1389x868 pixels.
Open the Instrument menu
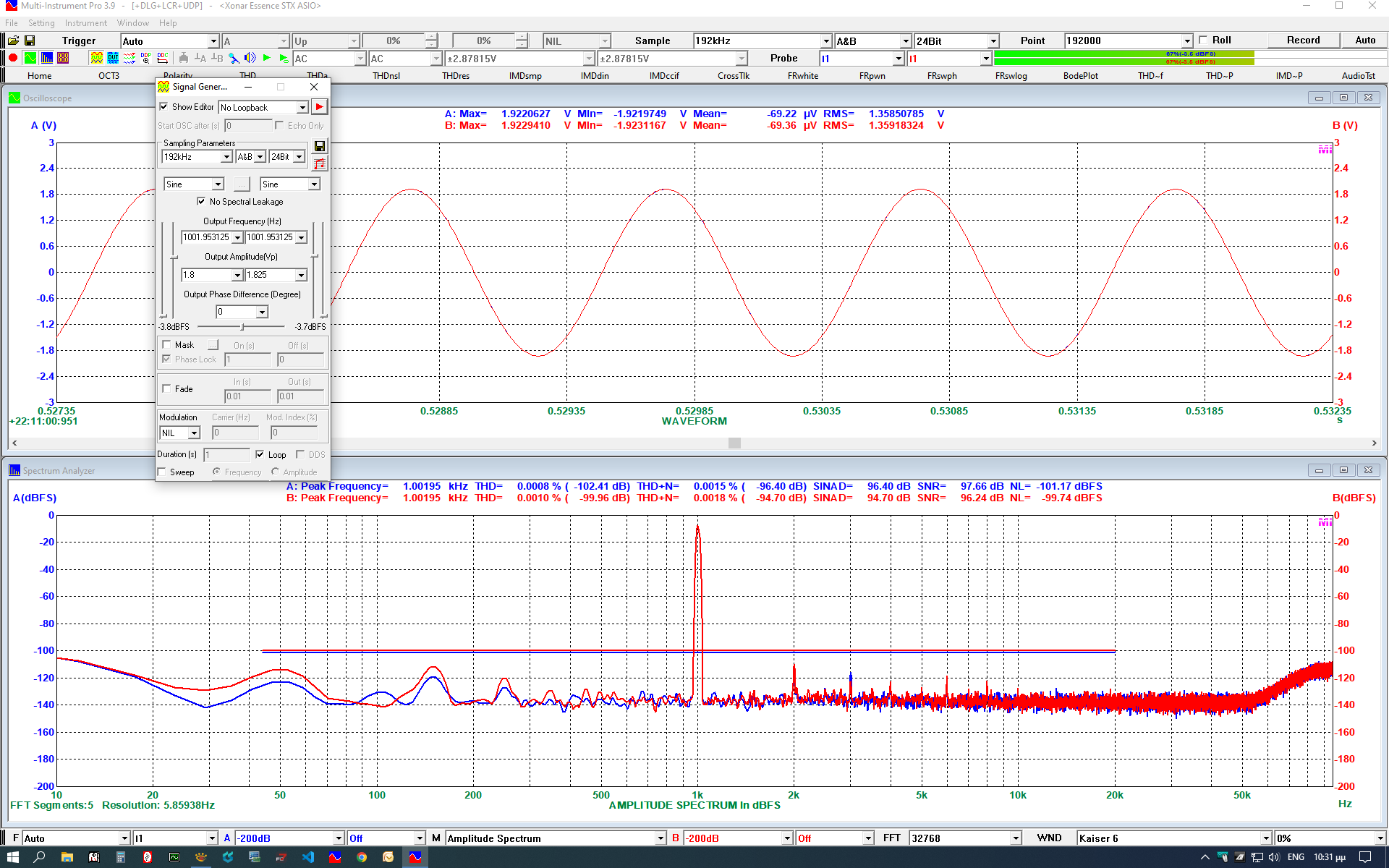[x=85, y=23]
